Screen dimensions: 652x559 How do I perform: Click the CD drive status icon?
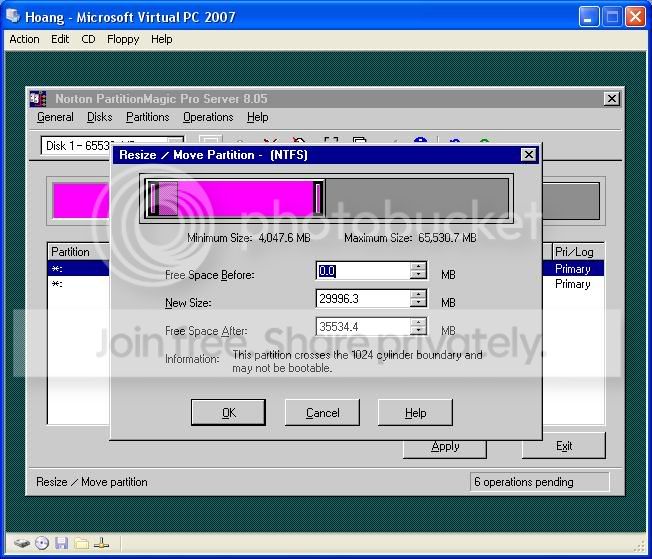42,543
